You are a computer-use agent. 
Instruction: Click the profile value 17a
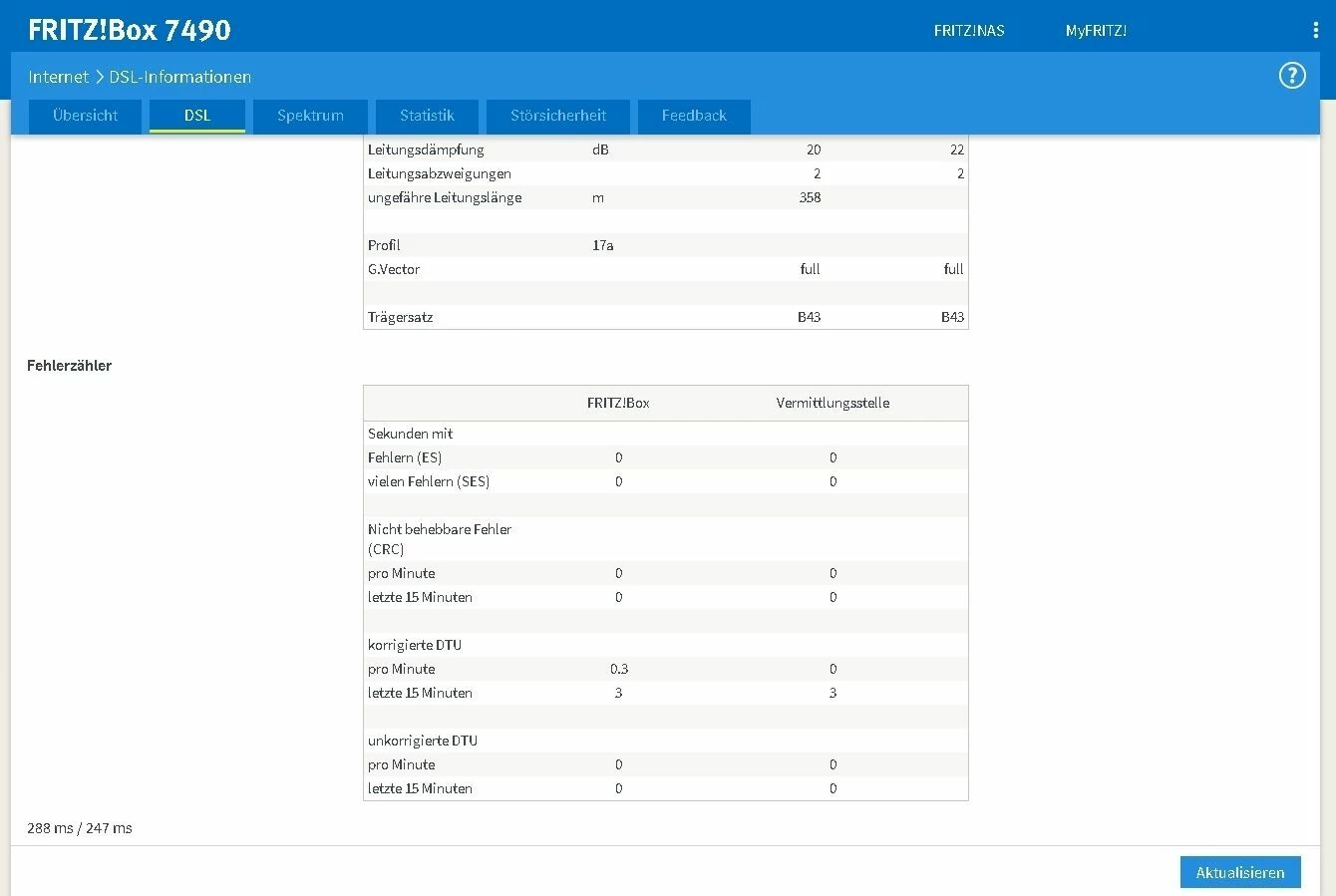[603, 245]
